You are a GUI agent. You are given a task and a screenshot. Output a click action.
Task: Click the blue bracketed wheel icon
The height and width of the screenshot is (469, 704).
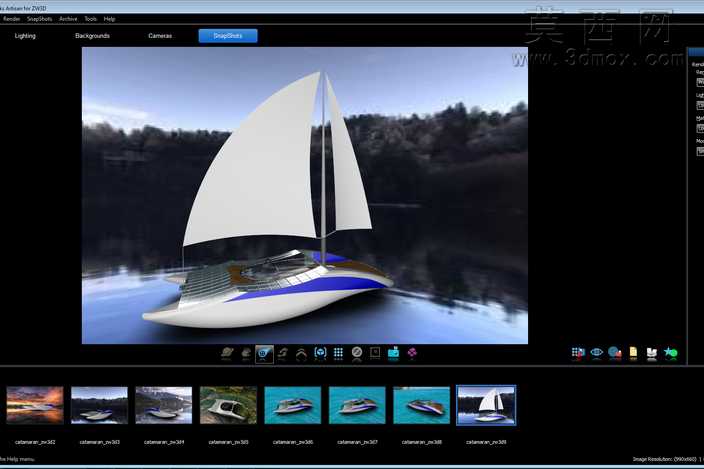click(x=320, y=353)
